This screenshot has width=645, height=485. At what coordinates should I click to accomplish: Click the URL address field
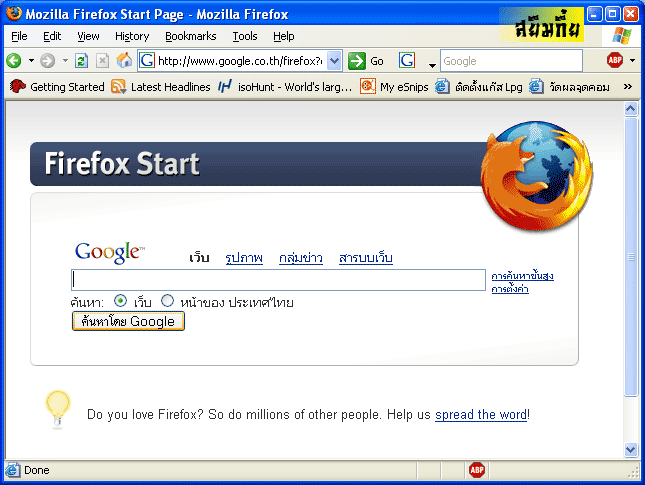(x=242, y=61)
